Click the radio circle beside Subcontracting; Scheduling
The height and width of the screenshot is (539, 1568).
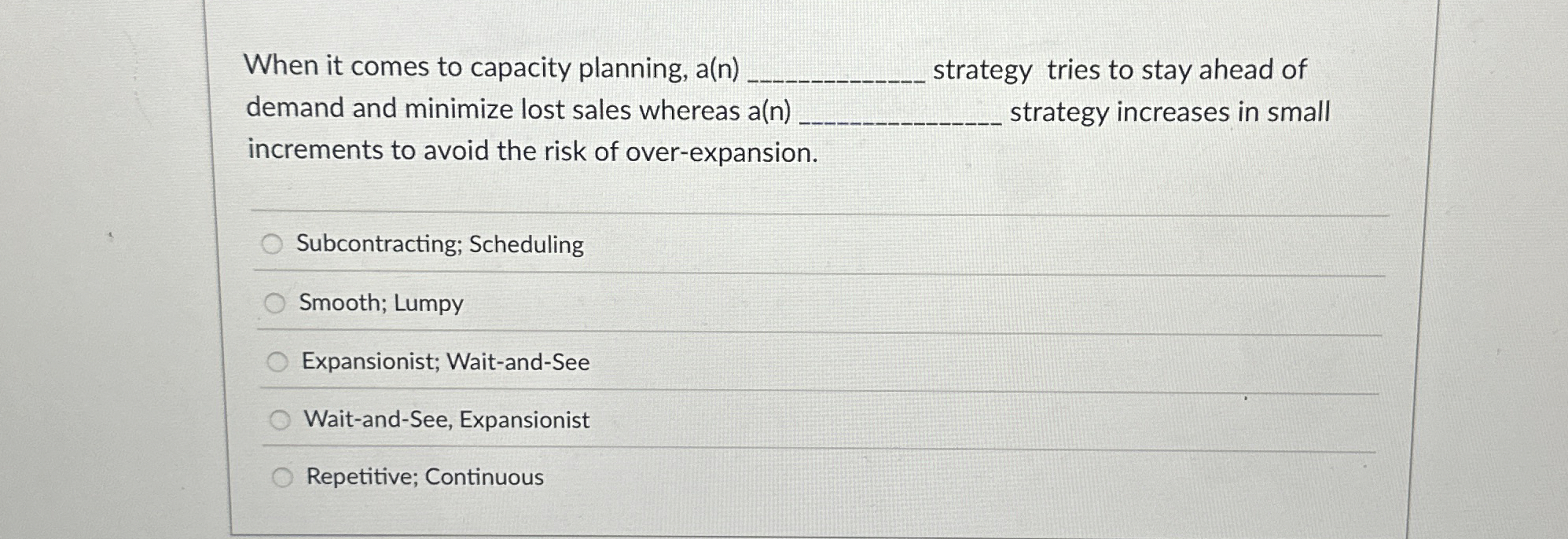click(272, 244)
